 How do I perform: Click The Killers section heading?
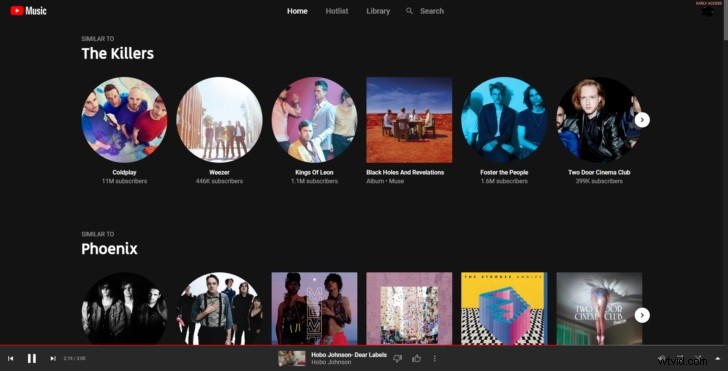(x=117, y=54)
